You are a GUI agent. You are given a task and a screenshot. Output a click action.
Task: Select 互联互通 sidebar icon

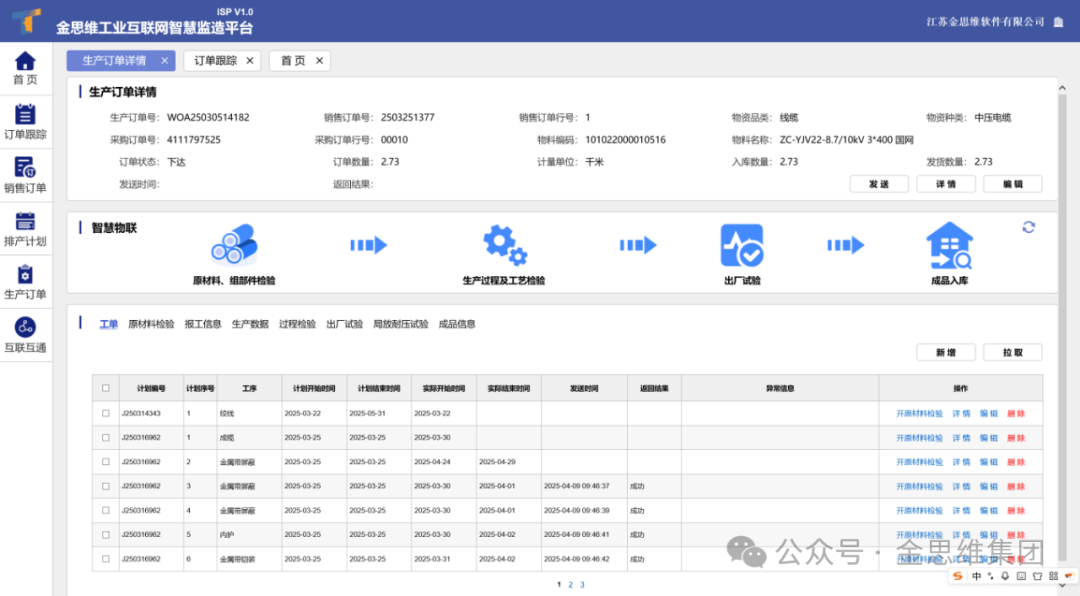tap(25, 335)
